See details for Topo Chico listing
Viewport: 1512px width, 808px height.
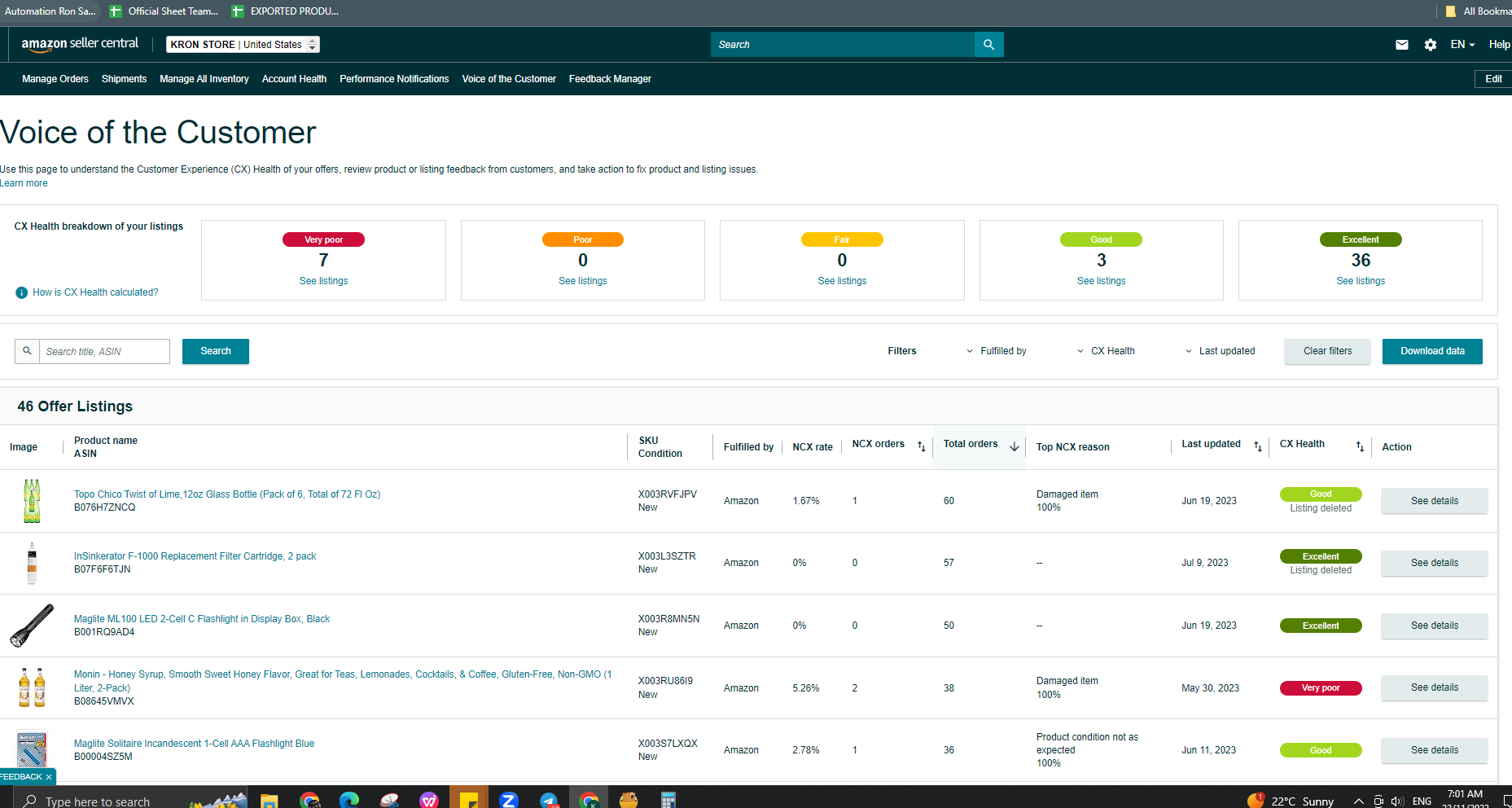coord(1434,501)
